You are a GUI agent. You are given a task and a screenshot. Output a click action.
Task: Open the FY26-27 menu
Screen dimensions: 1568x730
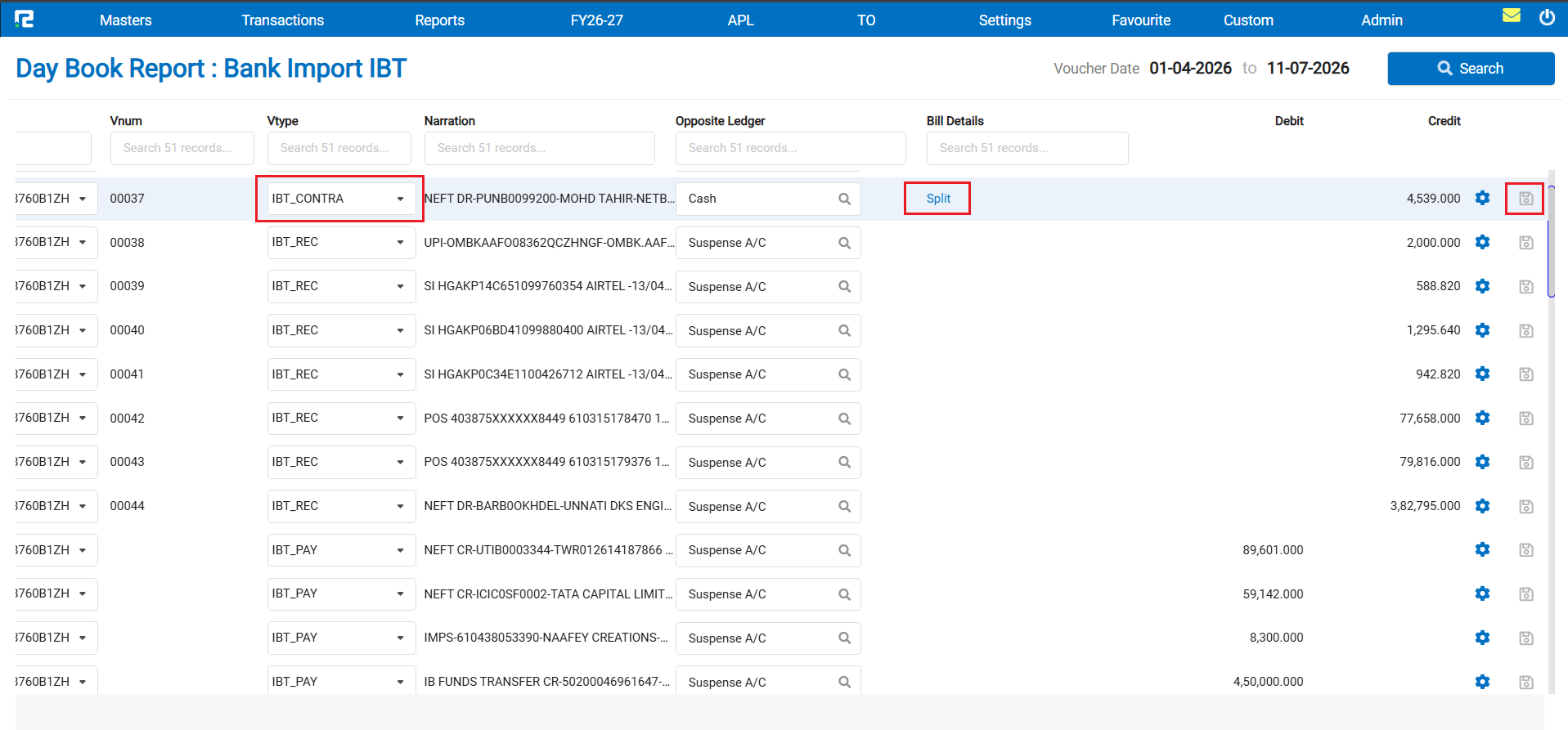click(x=596, y=20)
